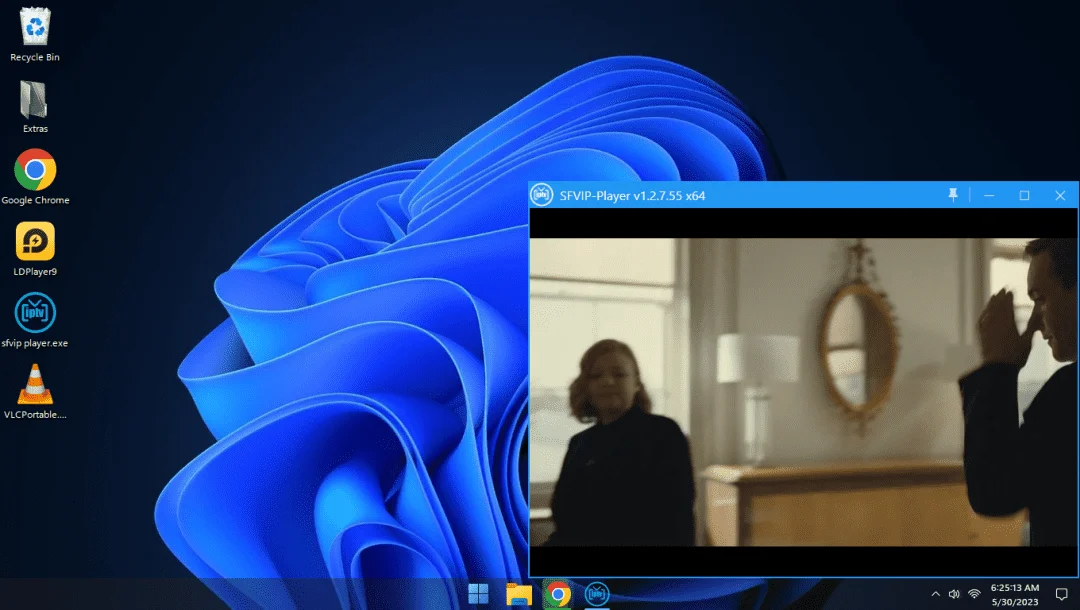
Task: Select the Google Chrome desktop shortcut
Action: click(x=35, y=177)
